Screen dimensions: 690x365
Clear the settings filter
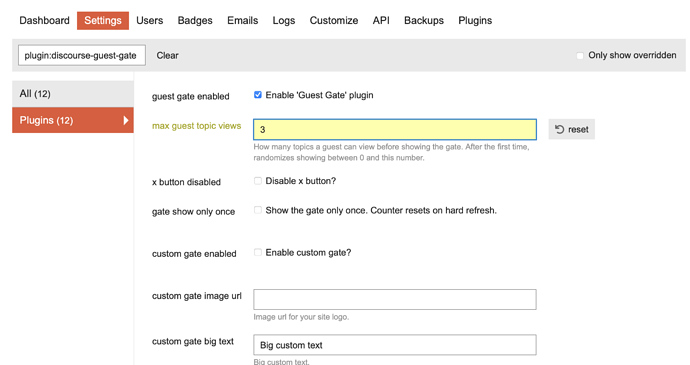pyautogui.click(x=168, y=55)
